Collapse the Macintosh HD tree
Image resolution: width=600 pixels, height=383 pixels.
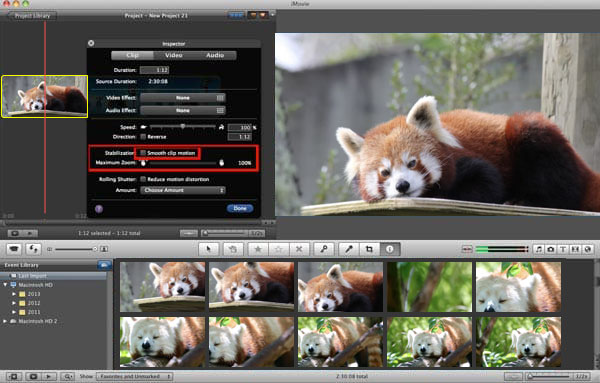pyautogui.click(x=5, y=285)
